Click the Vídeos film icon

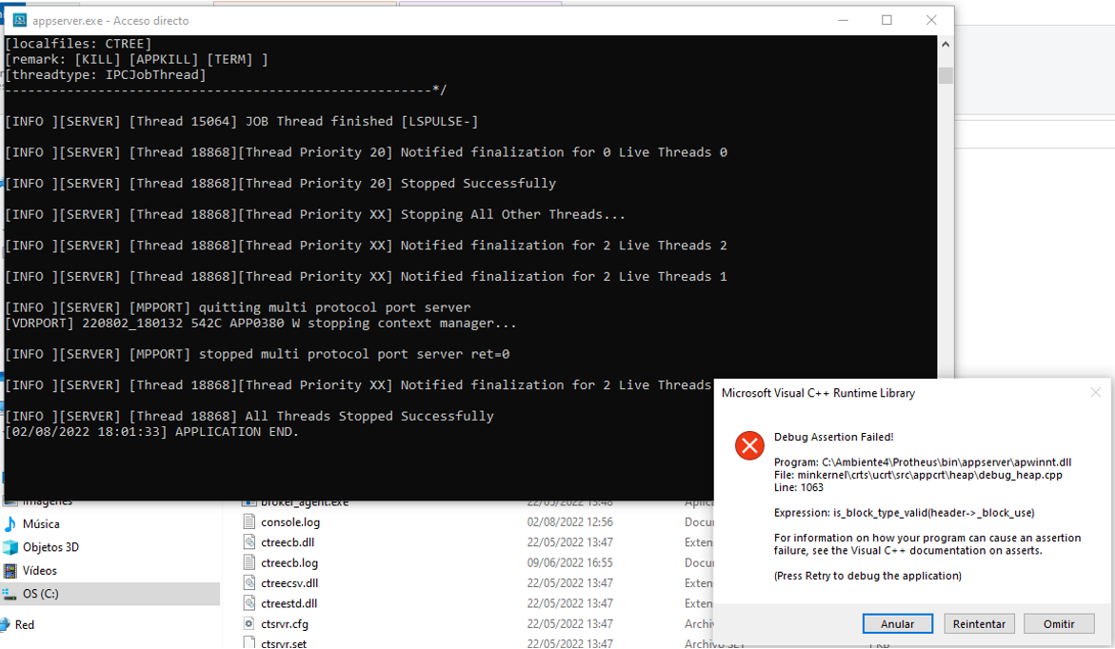click(10, 571)
